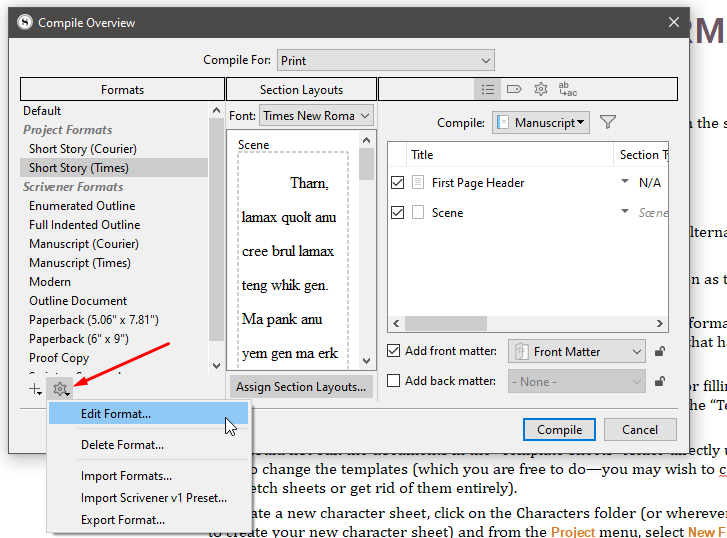Click the contents list icon tab

tap(487, 89)
